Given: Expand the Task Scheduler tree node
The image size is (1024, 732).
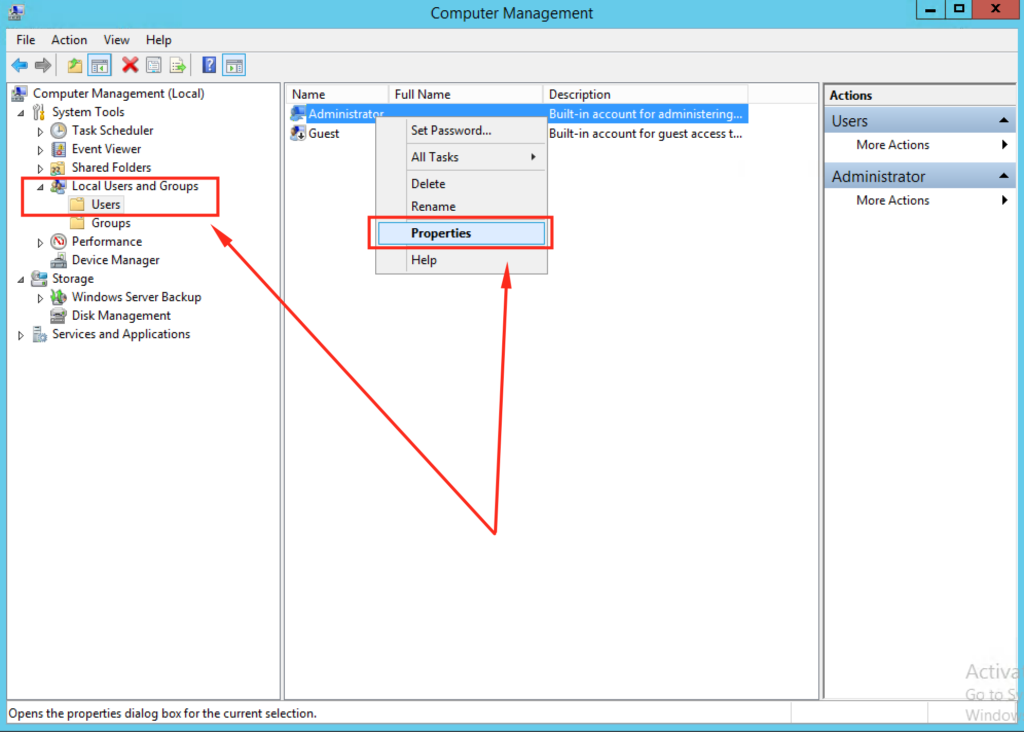Looking at the screenshot, I should pyautogui.click(x=40, y=131).
